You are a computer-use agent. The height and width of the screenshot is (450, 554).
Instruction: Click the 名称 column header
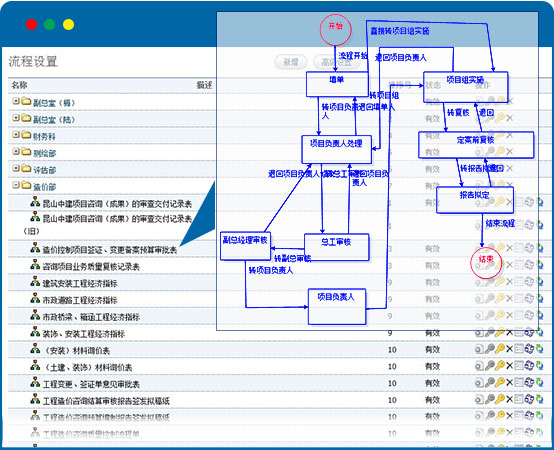[19, 85]
